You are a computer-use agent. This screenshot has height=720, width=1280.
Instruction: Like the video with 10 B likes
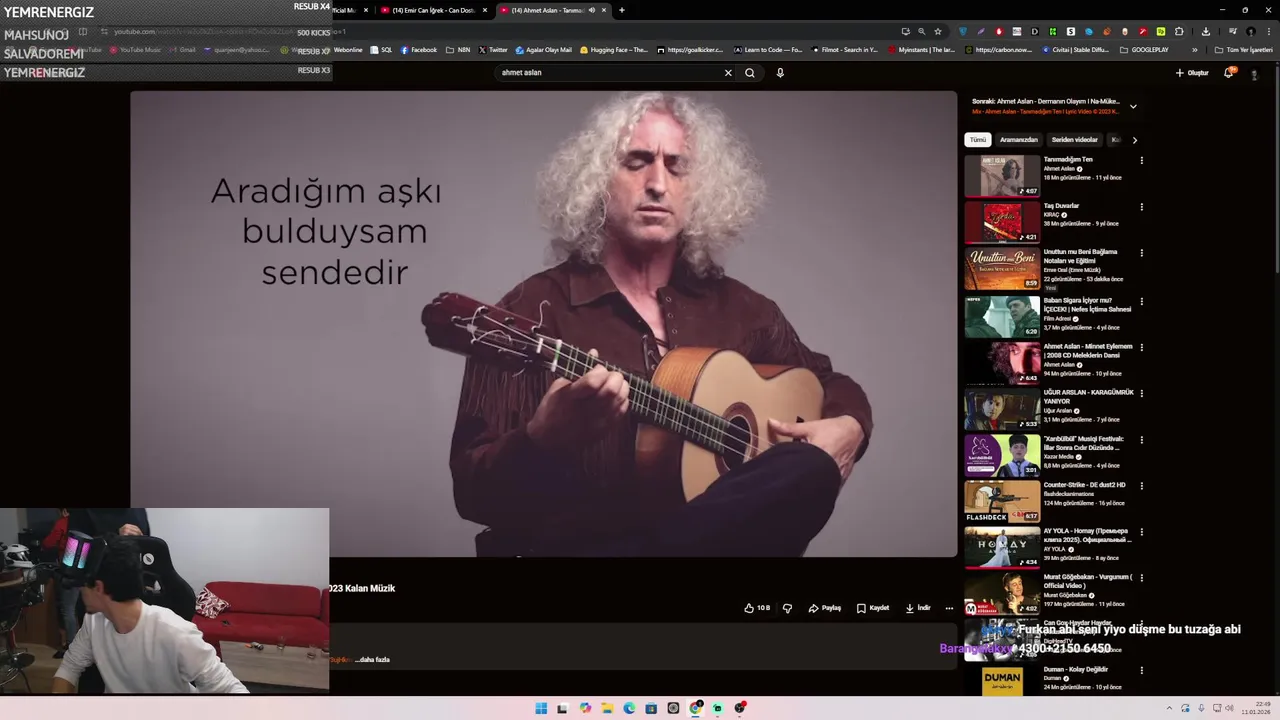click(757, 608)
